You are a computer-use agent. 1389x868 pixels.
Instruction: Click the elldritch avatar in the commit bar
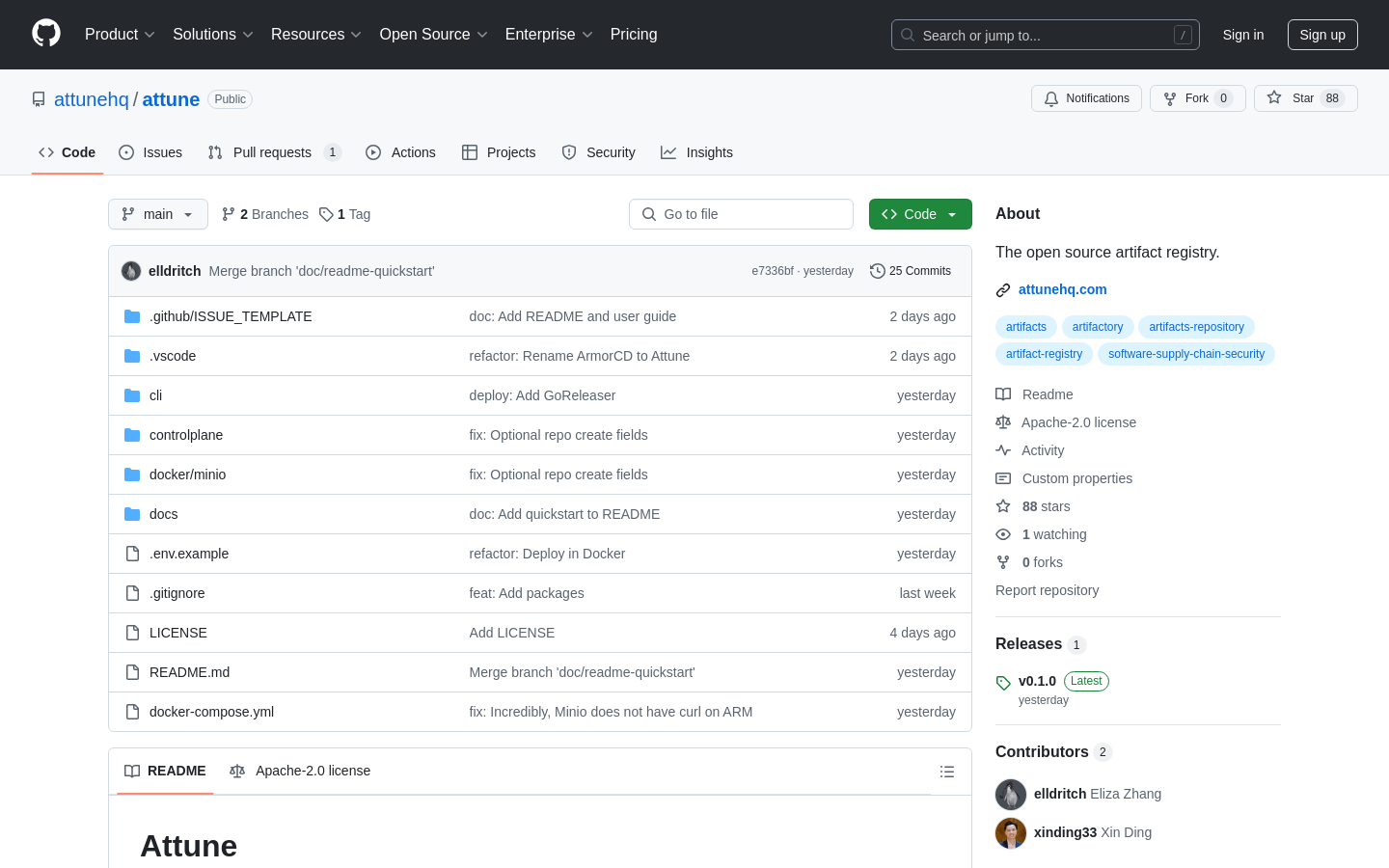pyautogui.click(x=131, y=271)
